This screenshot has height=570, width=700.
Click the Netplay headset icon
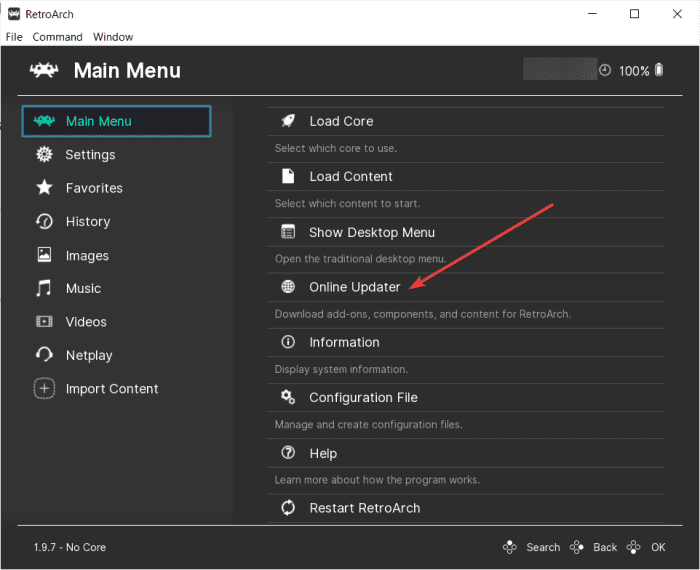click(44, 355)
